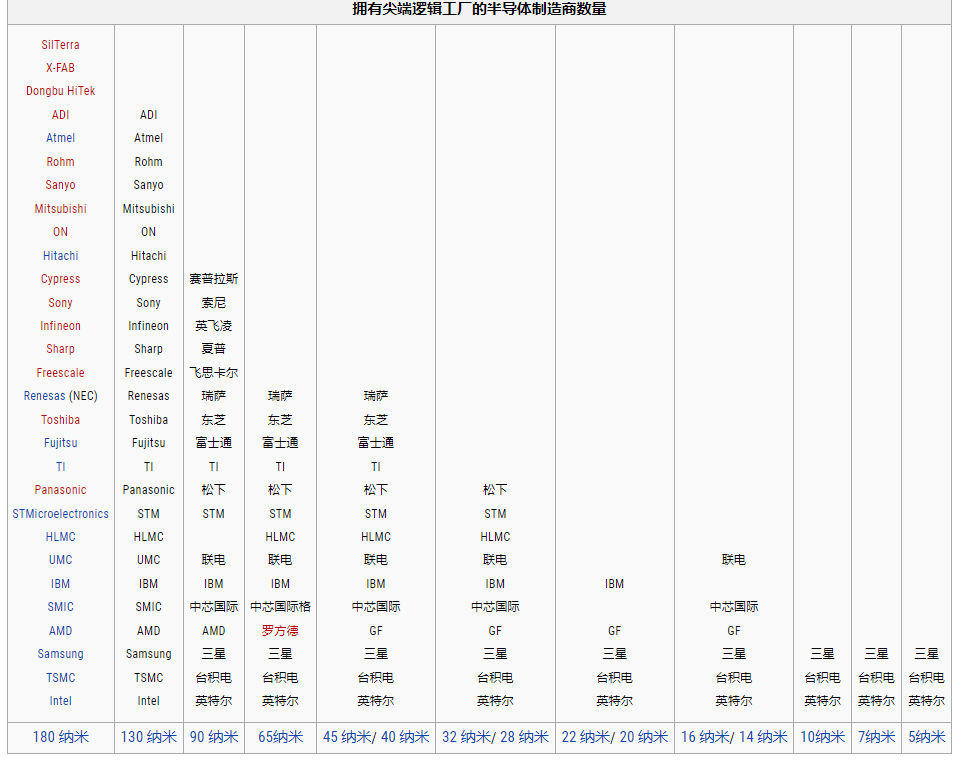The image size is (976, 768).
Task: Click the blue UMC link
Action: tap(60, 560)
